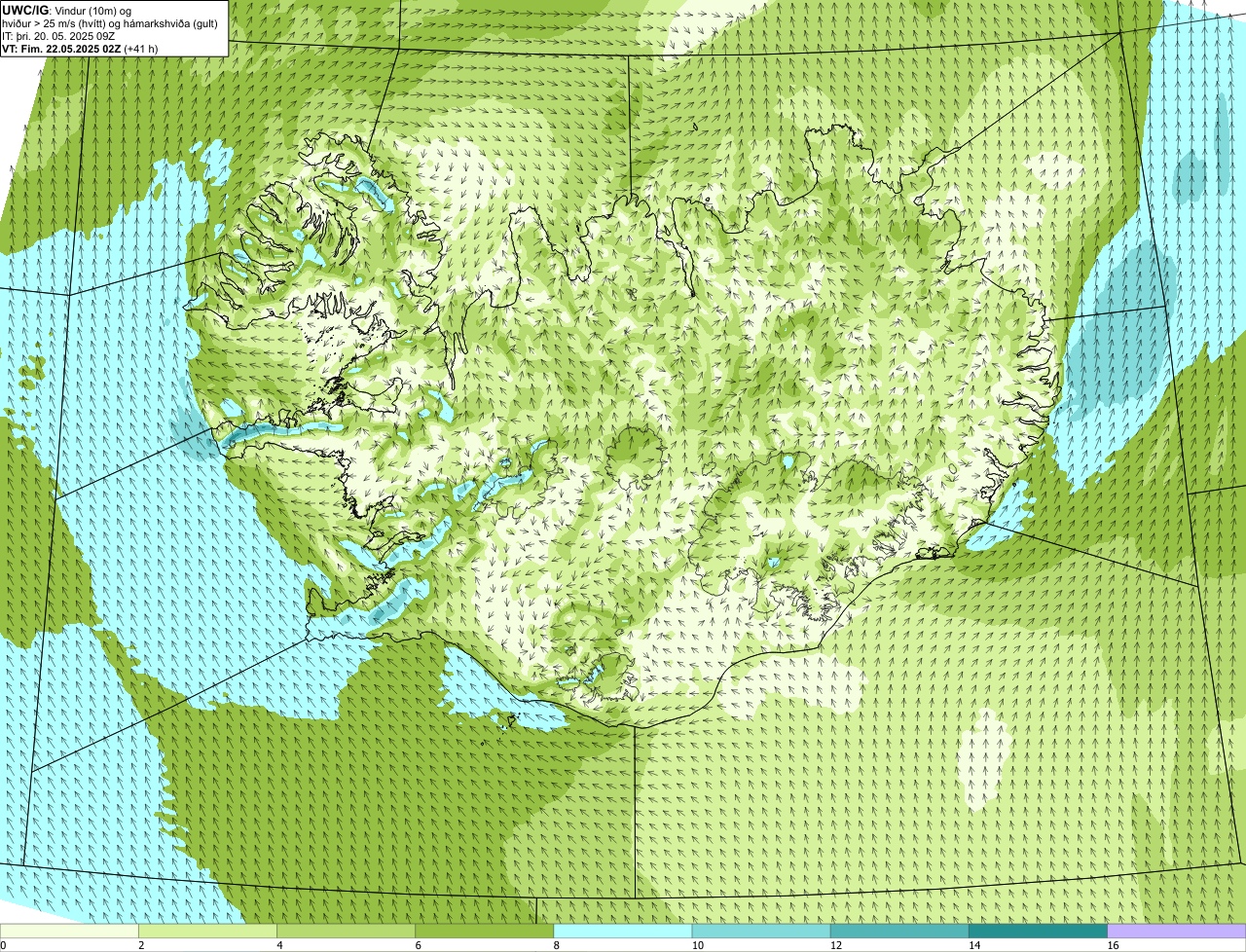Screen dimensions: 1246x952
Task: Pick the dark teal 14–16 m/s legend swatch
Action: [1037, 931]
